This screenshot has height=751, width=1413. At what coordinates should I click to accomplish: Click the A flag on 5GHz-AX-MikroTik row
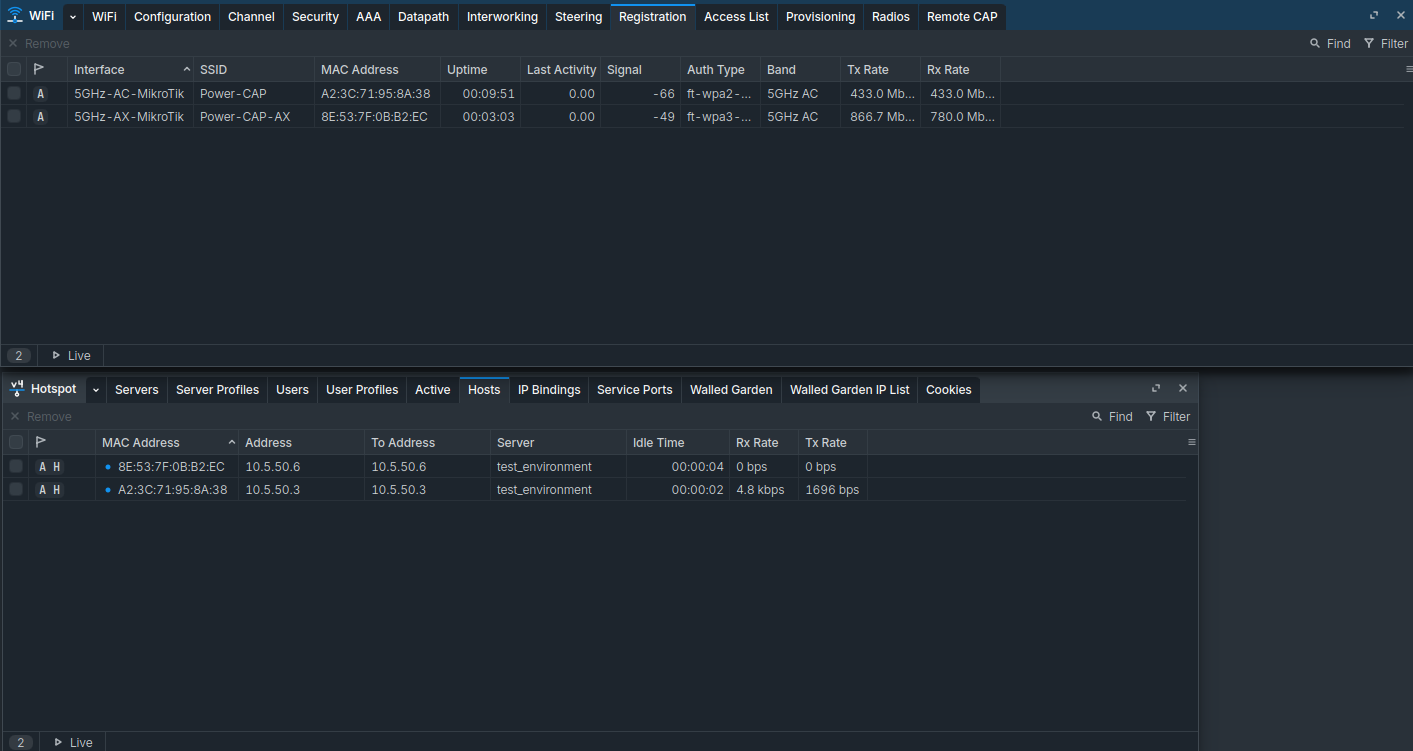(x=40, y=116)
